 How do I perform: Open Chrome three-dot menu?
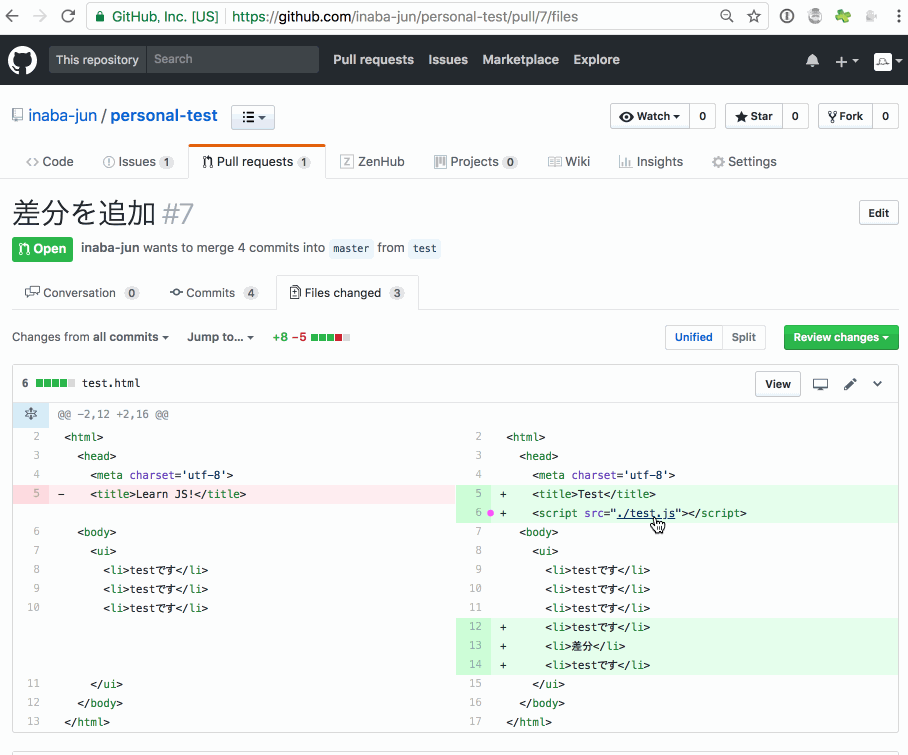pos(898,16)
